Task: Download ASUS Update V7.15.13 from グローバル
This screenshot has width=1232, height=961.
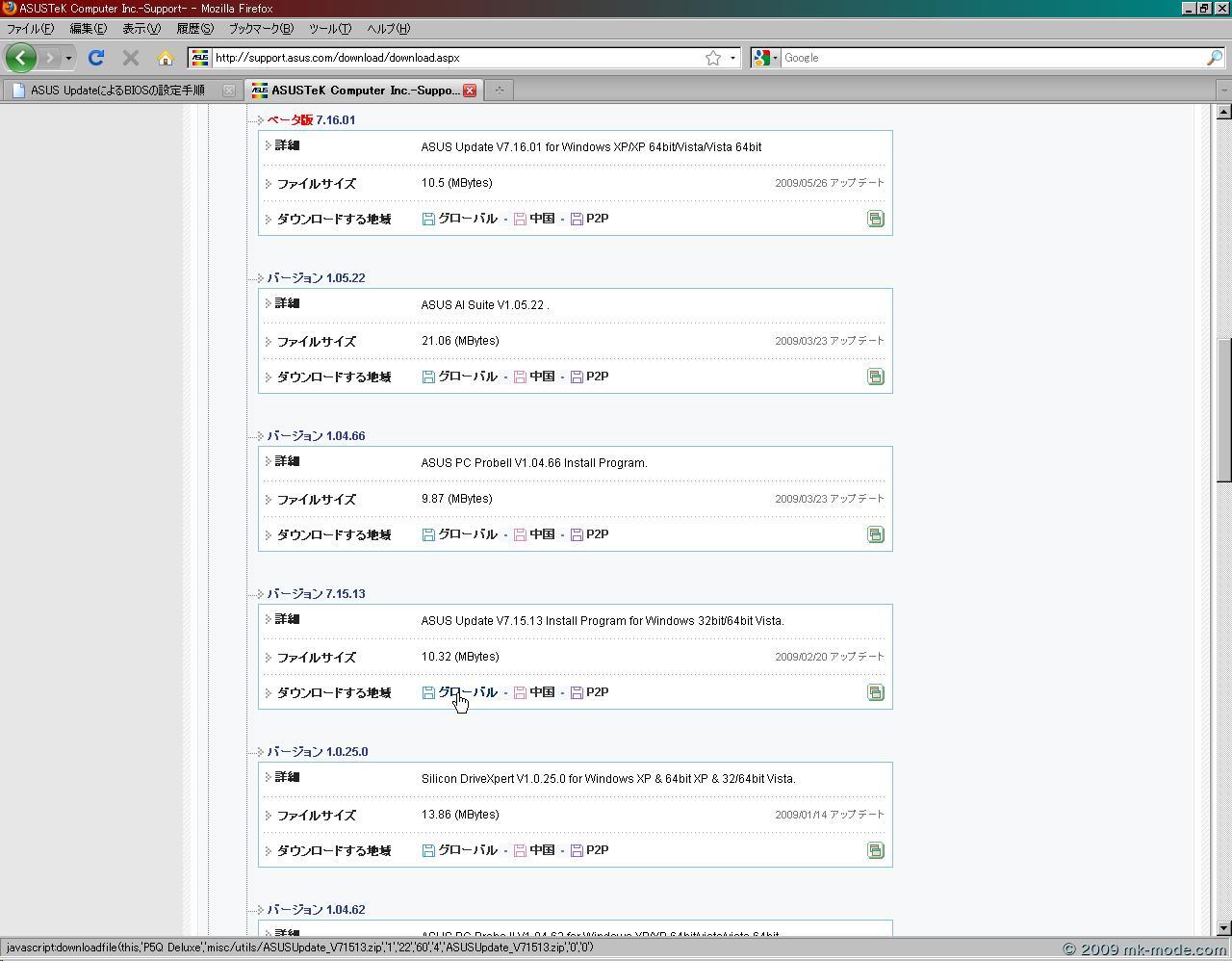Action: click(467, 692)
